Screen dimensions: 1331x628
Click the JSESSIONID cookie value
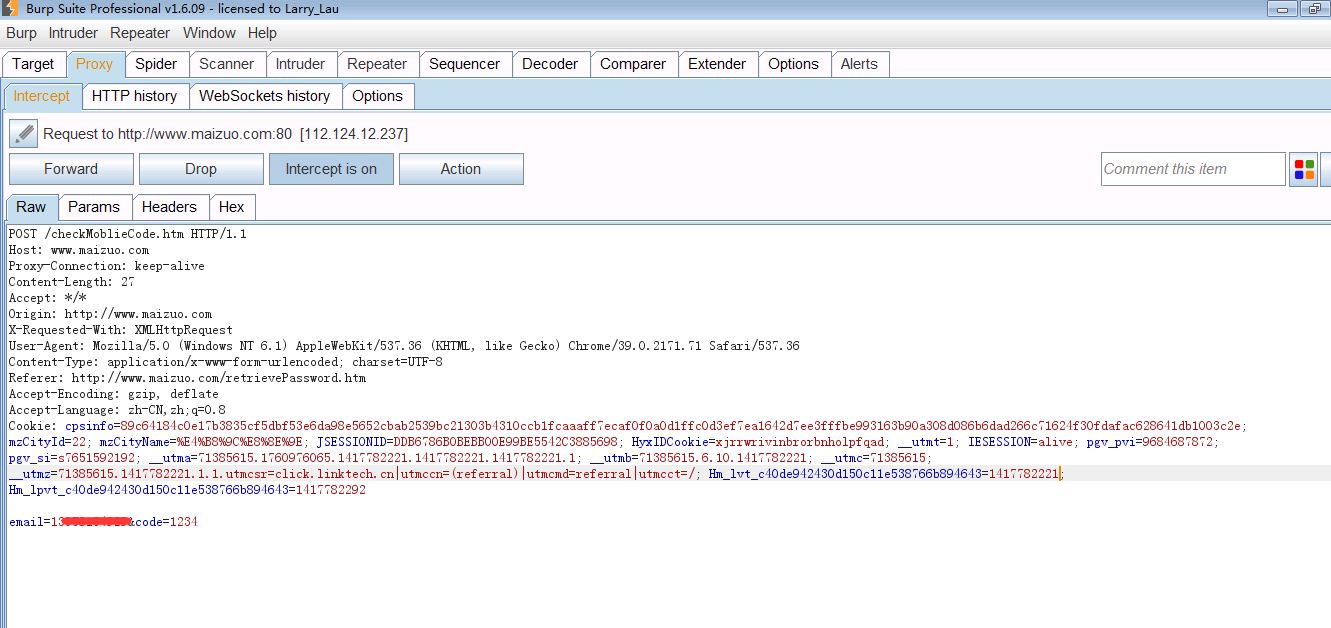[x=506, y=442]
